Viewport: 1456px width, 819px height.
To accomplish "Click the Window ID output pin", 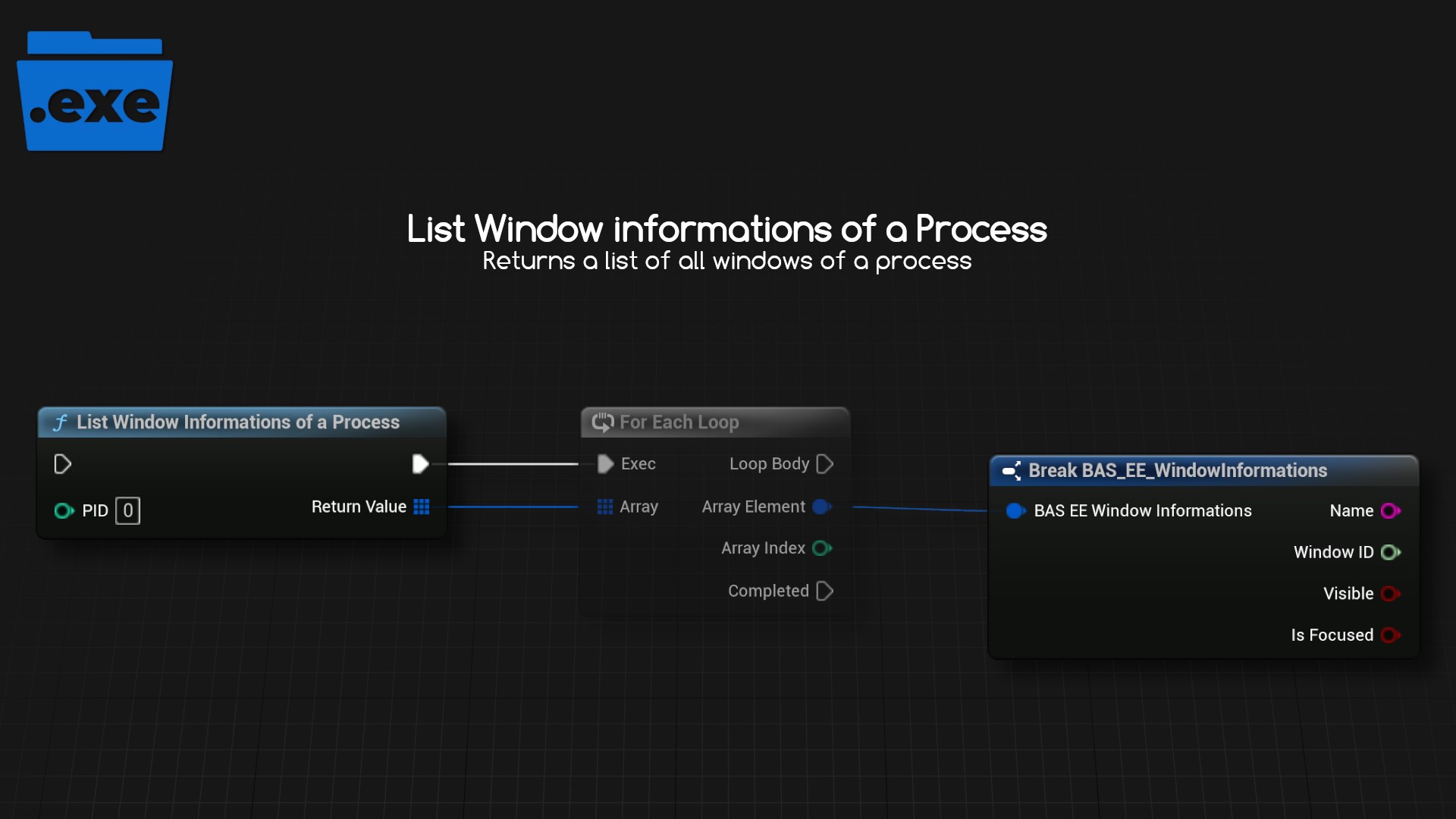I will (x=1389, y=552).
